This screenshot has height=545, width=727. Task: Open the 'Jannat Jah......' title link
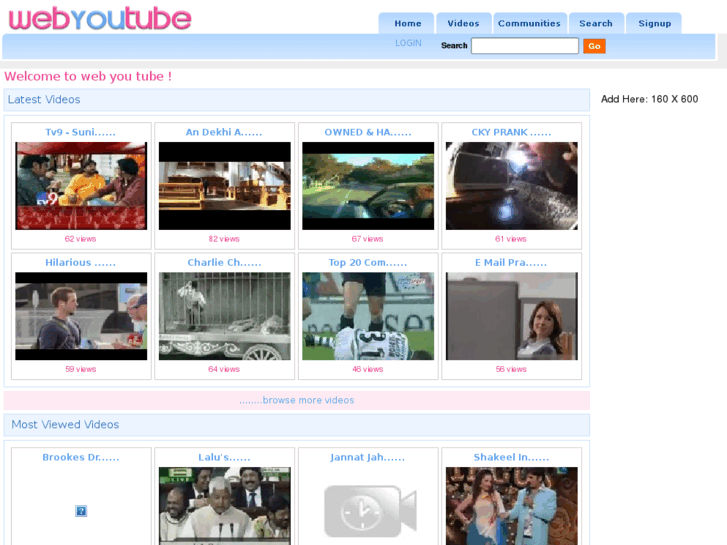pos(368,457)
